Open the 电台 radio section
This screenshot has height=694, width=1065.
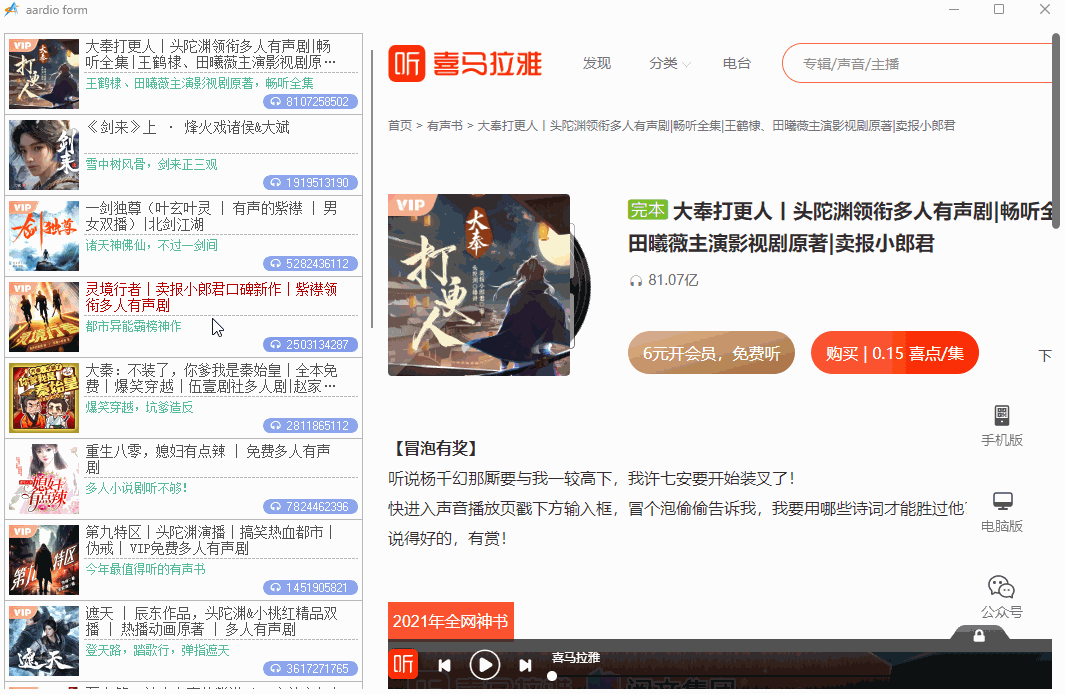point(737,64)
